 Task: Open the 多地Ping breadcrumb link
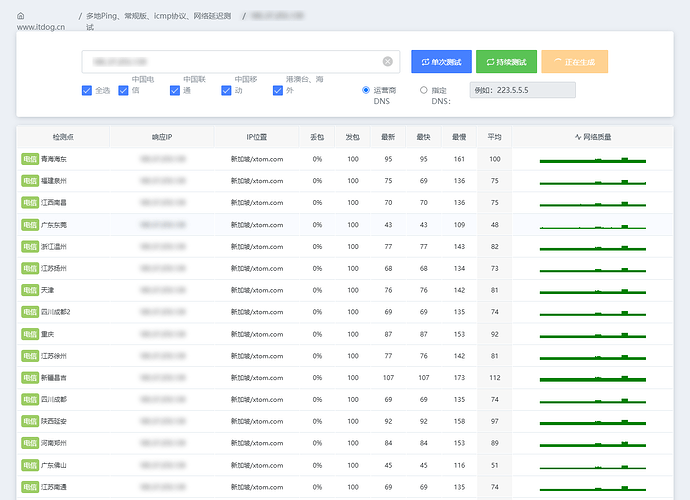pyautogui.click(x=158, y=21)
